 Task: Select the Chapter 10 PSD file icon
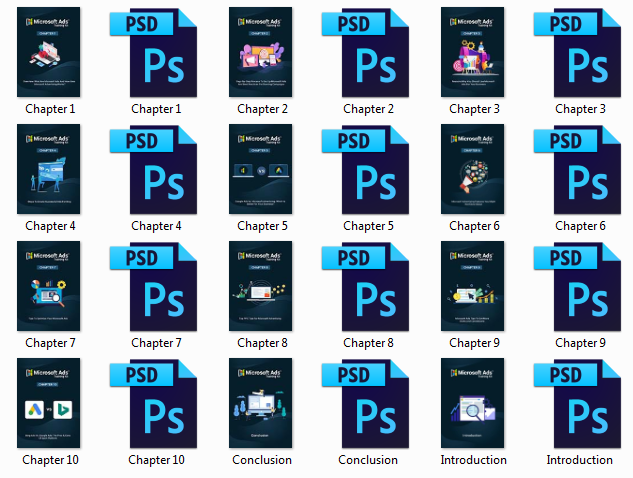[153, 404]
